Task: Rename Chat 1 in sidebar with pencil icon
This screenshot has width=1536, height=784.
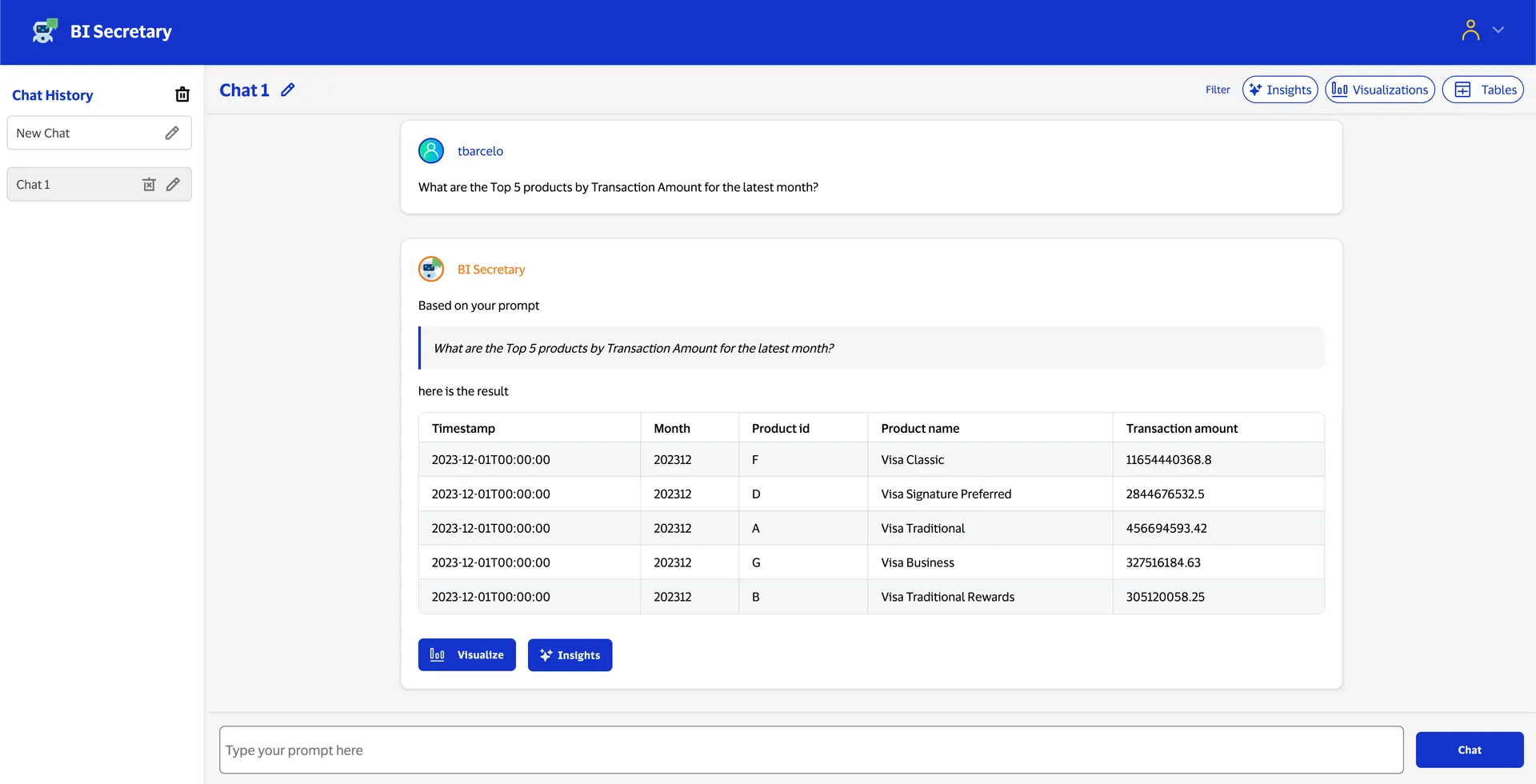Action: pyautogui.click(x=173, y=185)
